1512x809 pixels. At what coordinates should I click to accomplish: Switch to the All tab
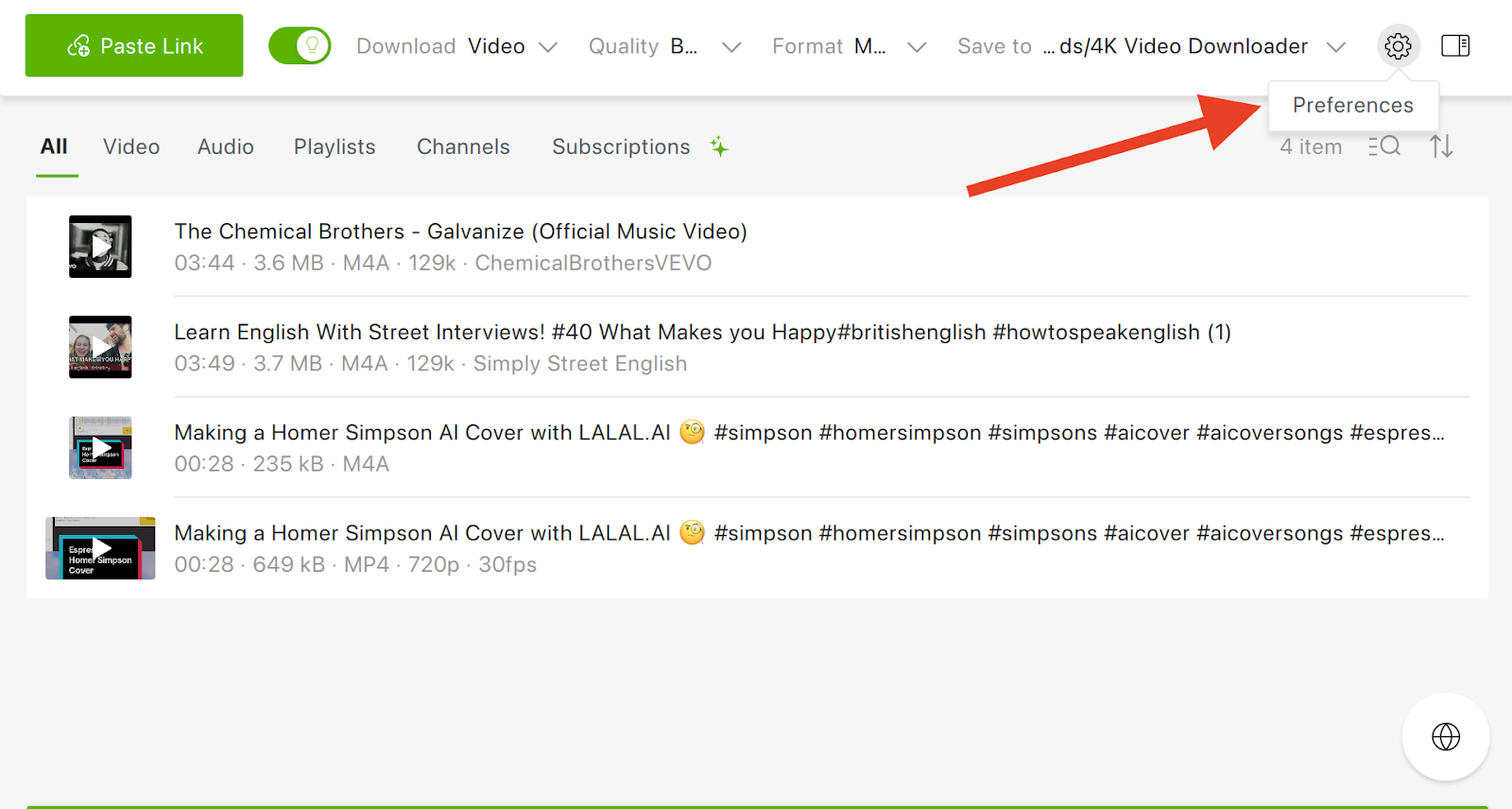click(x=54, y=146)
